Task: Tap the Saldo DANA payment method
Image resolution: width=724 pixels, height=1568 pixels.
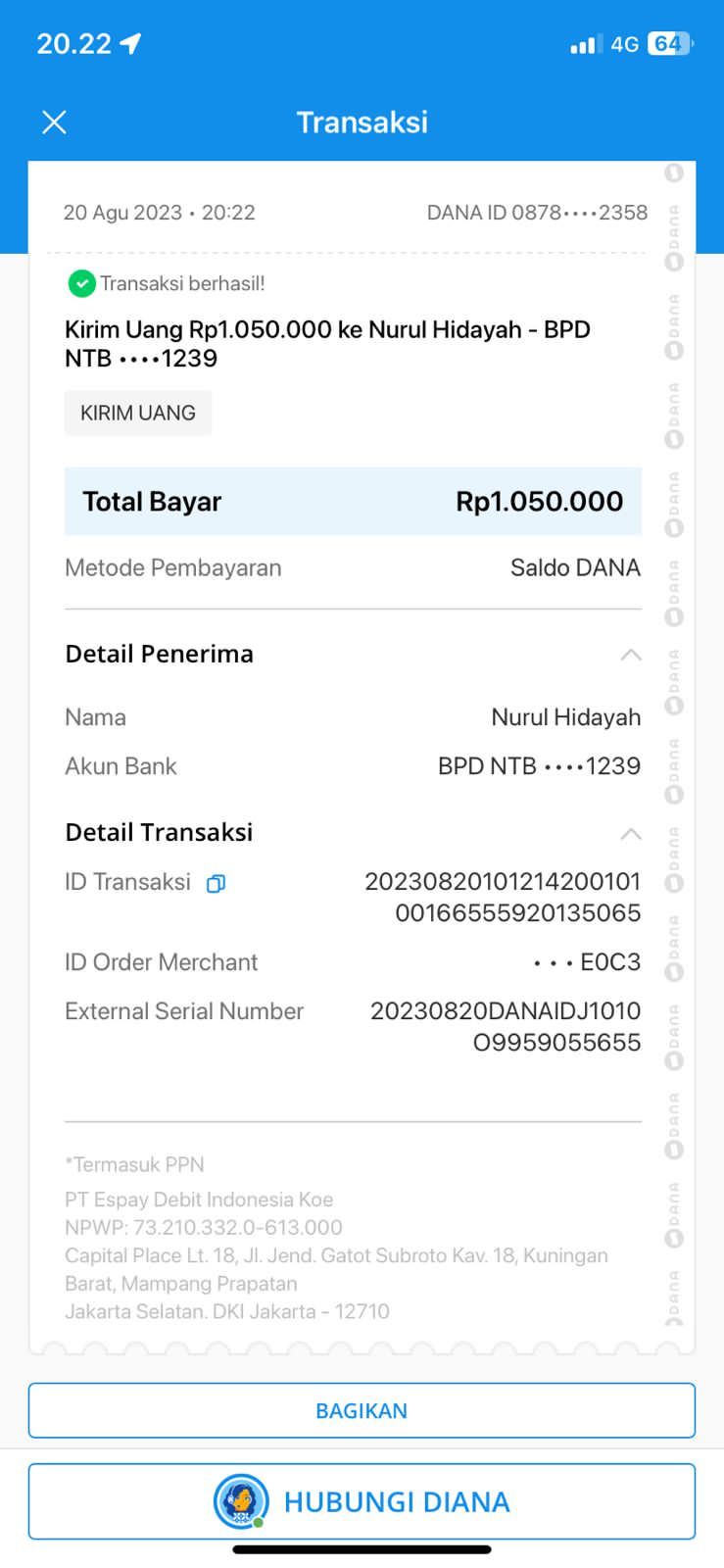Action: click(x=575, y=568)
